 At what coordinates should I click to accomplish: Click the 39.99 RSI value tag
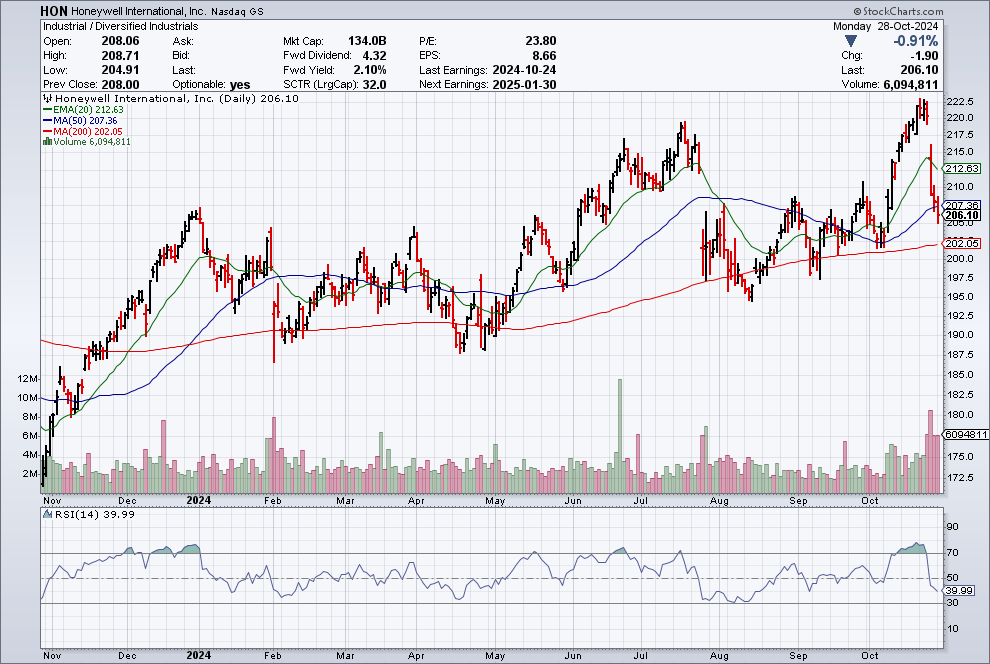pyautogui.click(x=959, y=591)
